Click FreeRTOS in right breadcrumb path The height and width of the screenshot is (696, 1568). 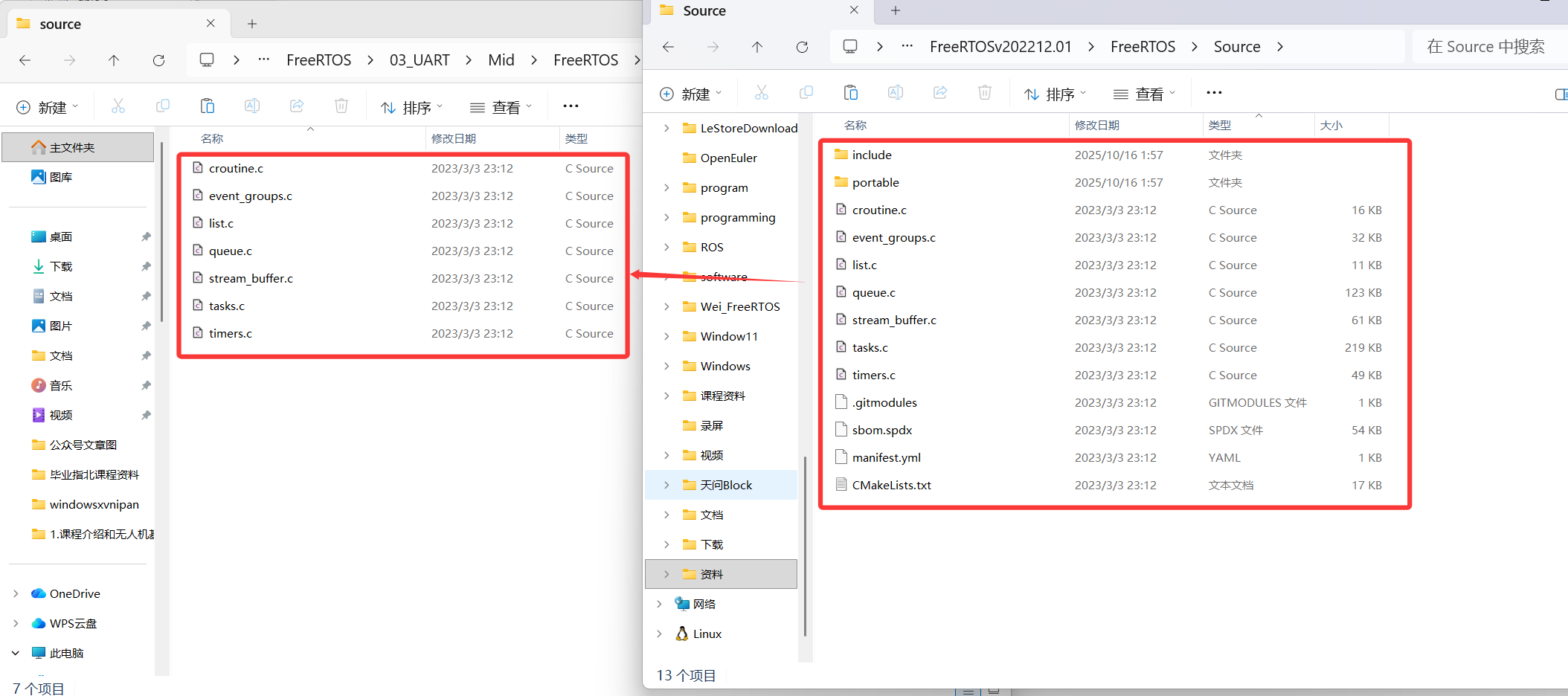coord(1143,47)
